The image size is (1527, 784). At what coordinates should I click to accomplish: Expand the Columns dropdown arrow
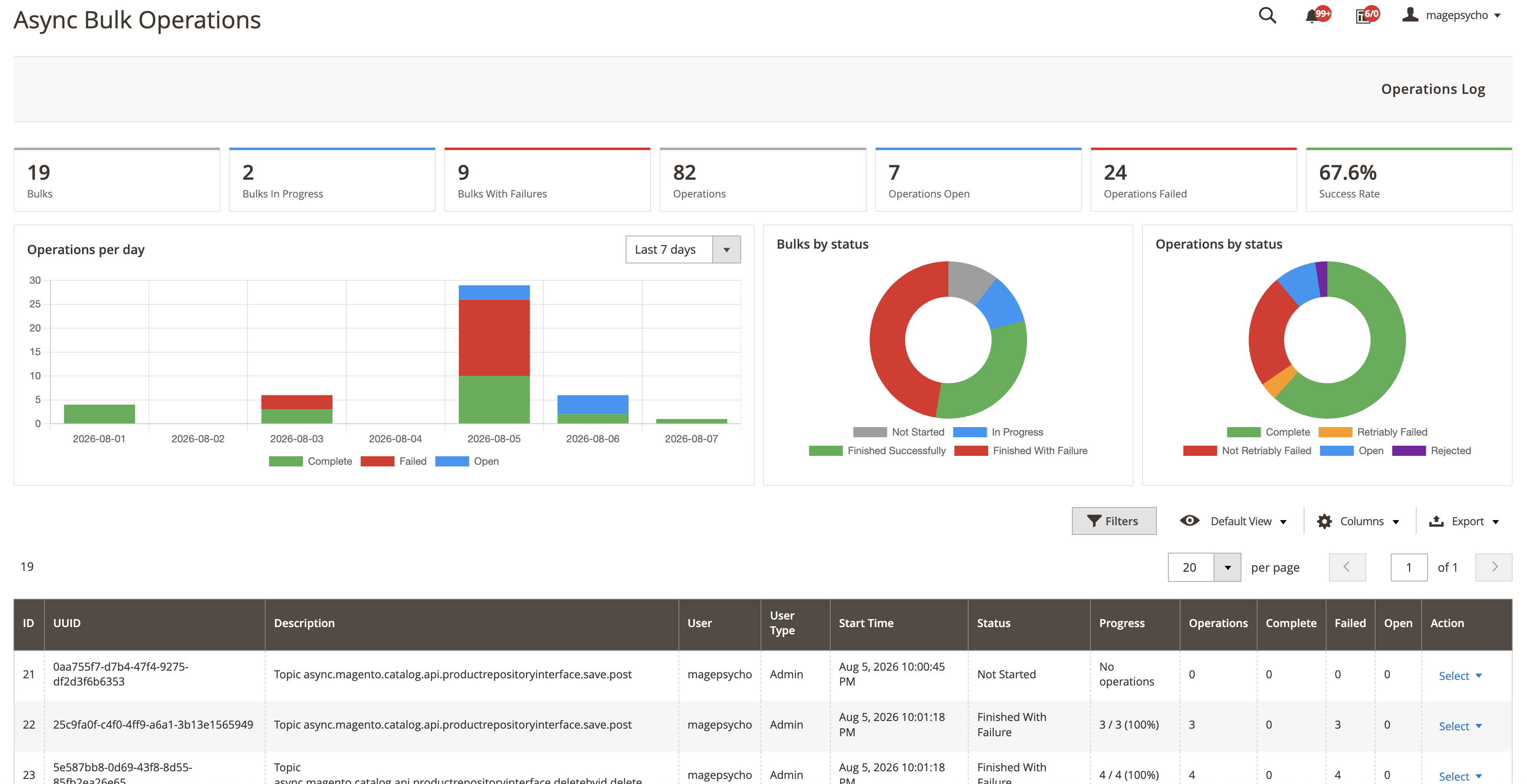pos(1396,522)
